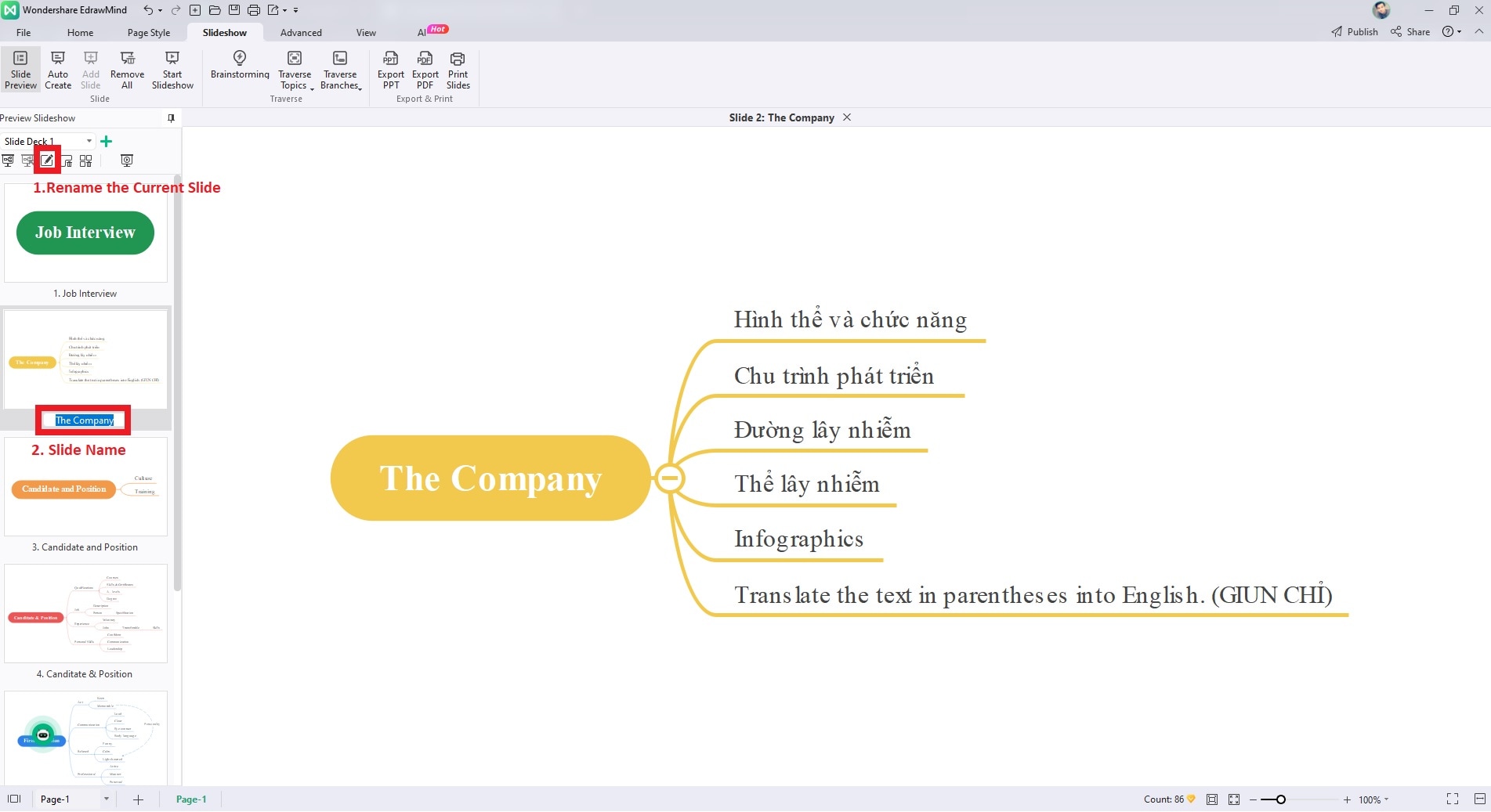The height and width of the screenshot is (812, 1491).
Task: Select the Canditate & Position slide thumbnail
Action: 85,613
